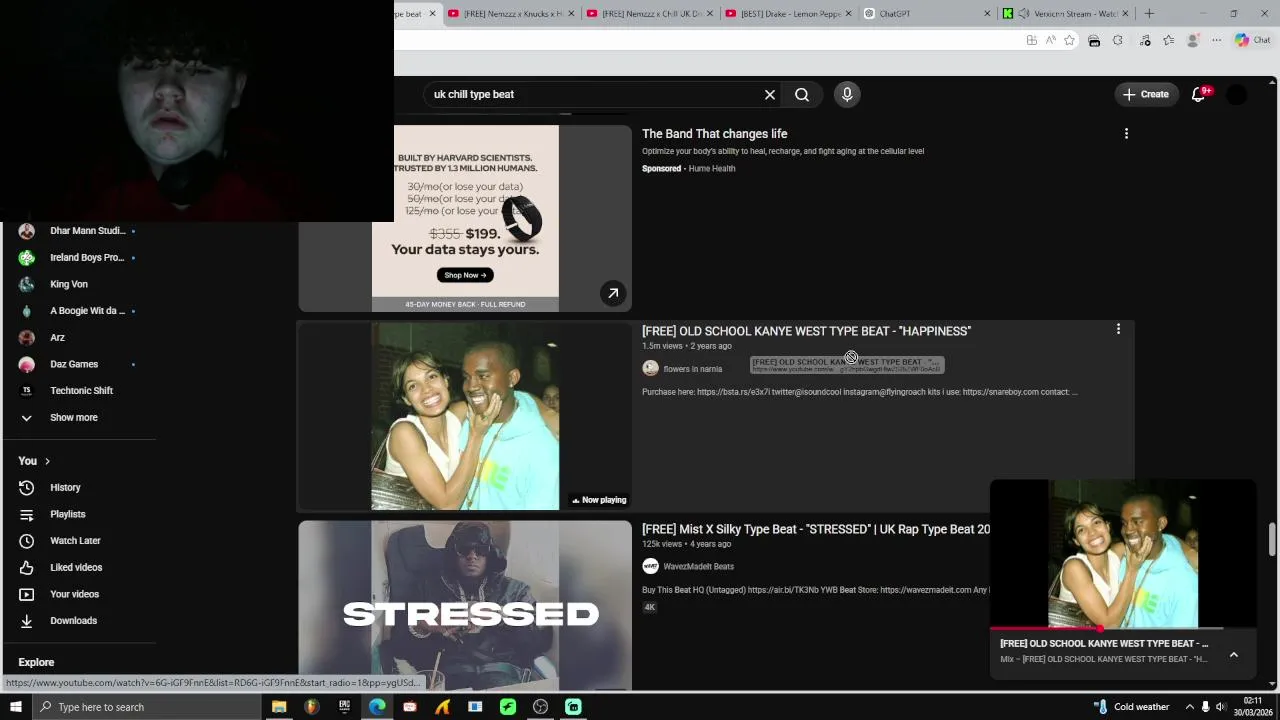Viewport: 1280px width, 720px height.
Task: Click the Shop Now button in the ad
Action: coord(465,275)
